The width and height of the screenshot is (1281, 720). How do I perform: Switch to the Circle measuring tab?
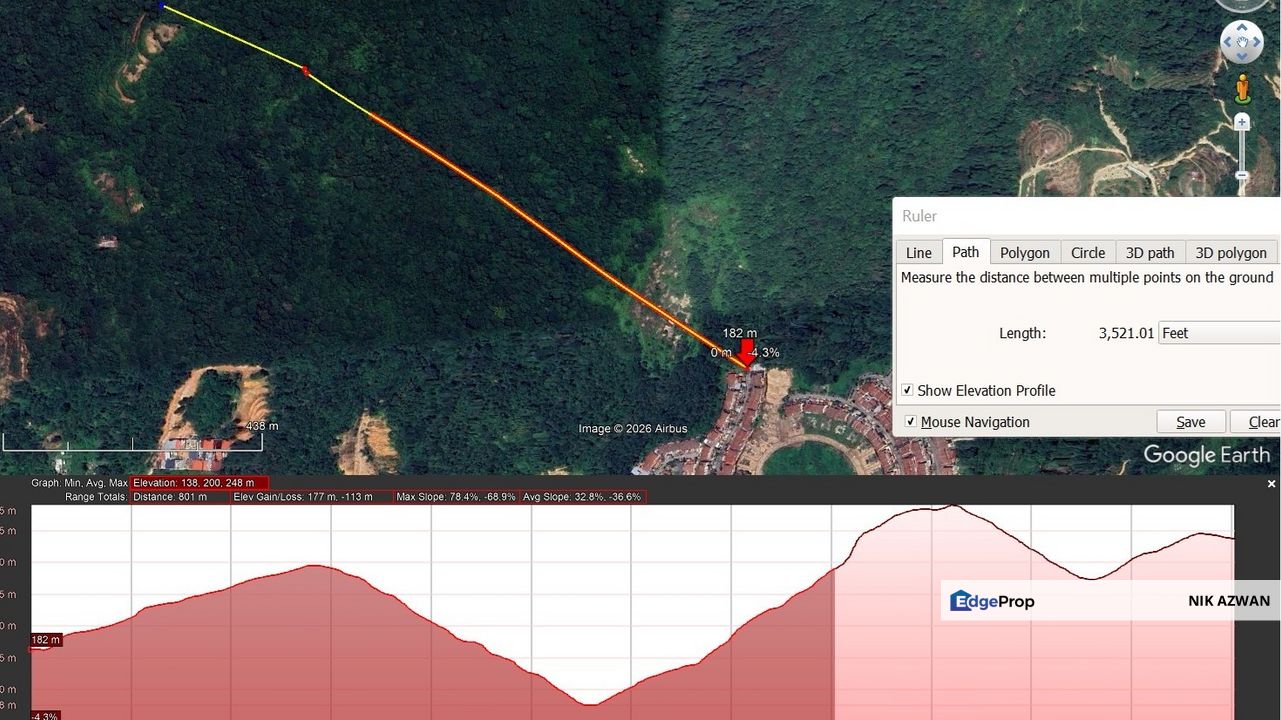[1088, 252]
